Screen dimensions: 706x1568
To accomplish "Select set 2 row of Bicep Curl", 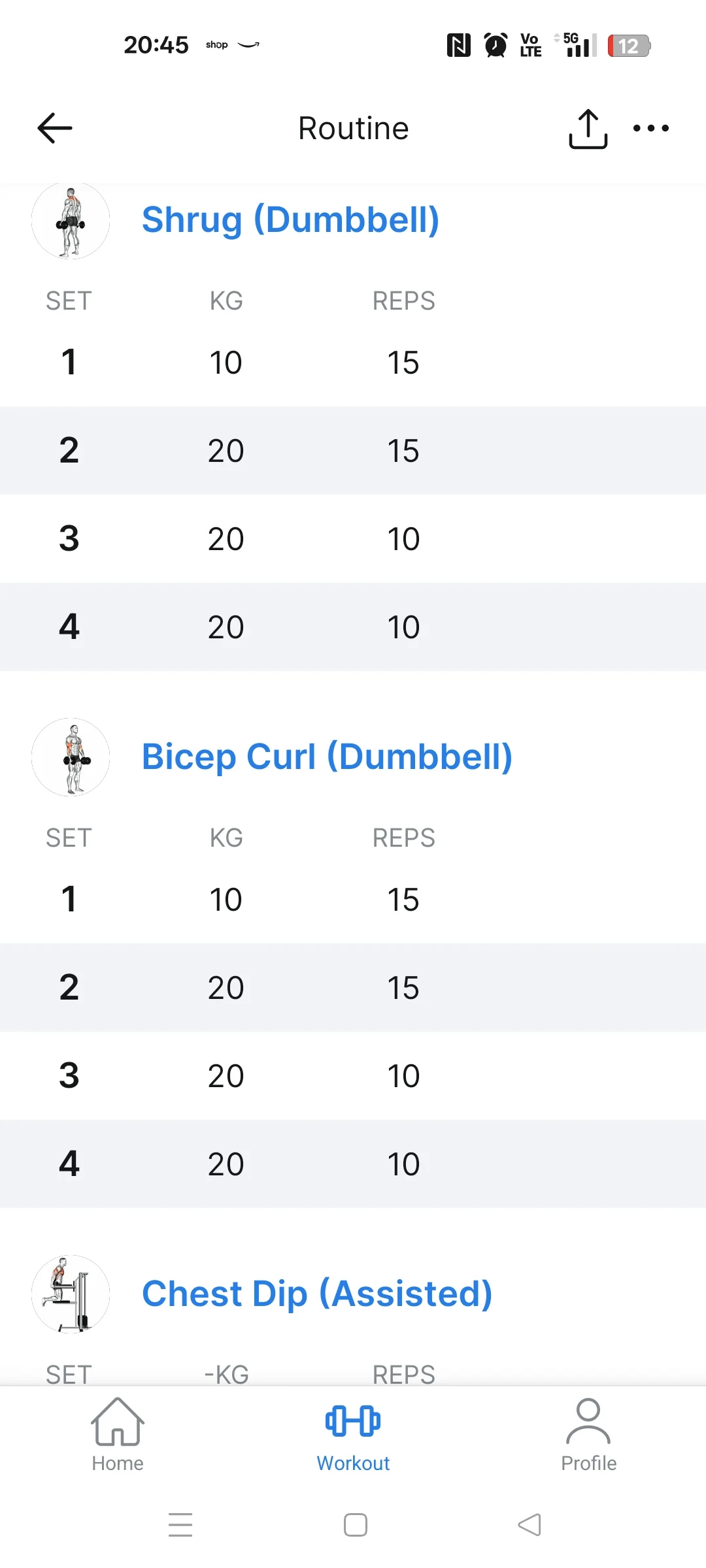I will click(x=353, y=988).
